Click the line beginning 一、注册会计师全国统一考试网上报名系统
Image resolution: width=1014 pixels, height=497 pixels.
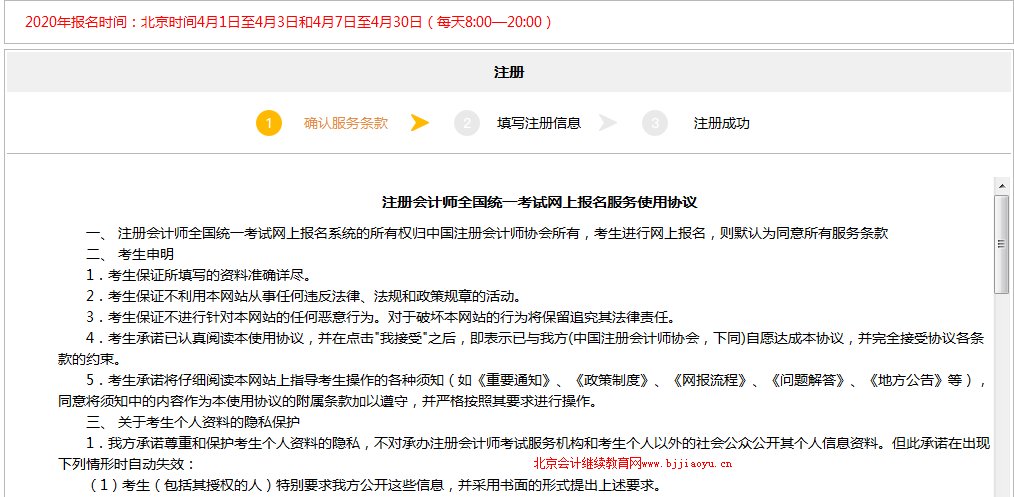tap(488, 233)
